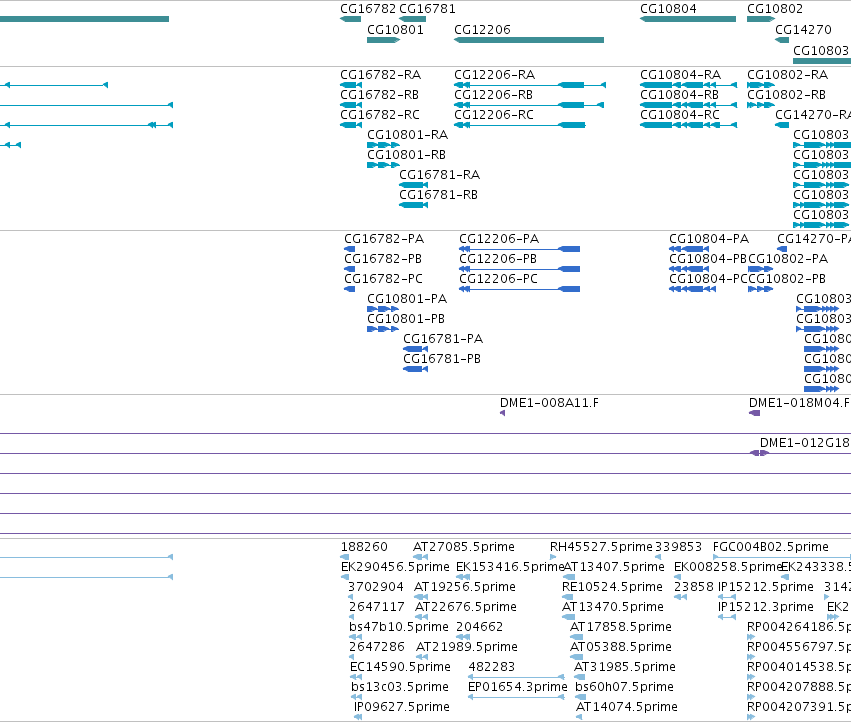This screenshot has width=851, height=722.
Task: Click transcript CG16781-RB
Action: pyautogui.click(x=439, y=195)
